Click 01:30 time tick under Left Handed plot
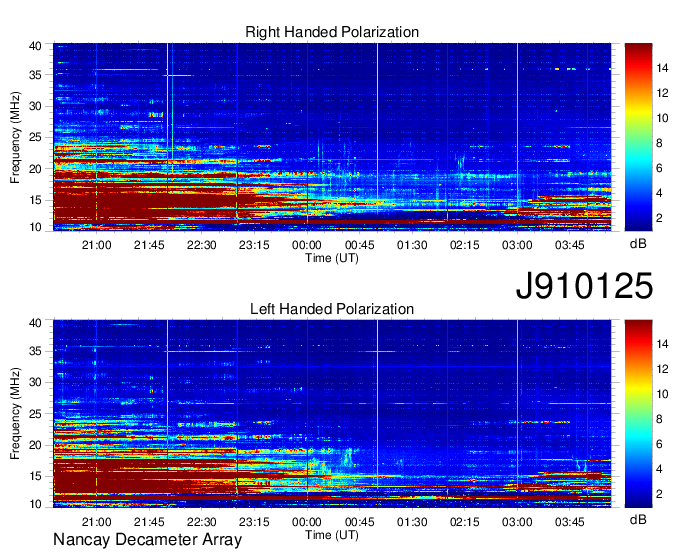Screen dimensions: 680x552 coord(412,522)
